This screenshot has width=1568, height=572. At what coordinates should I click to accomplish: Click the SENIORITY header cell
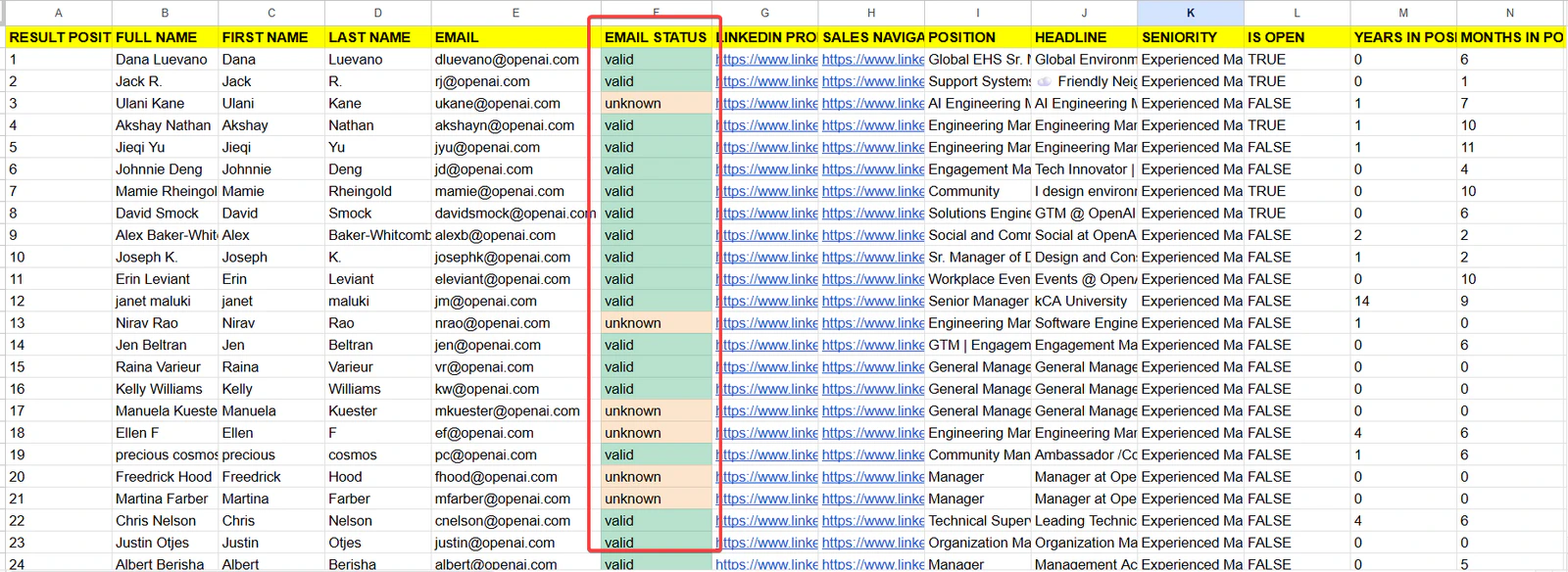tap(1191, 37)
